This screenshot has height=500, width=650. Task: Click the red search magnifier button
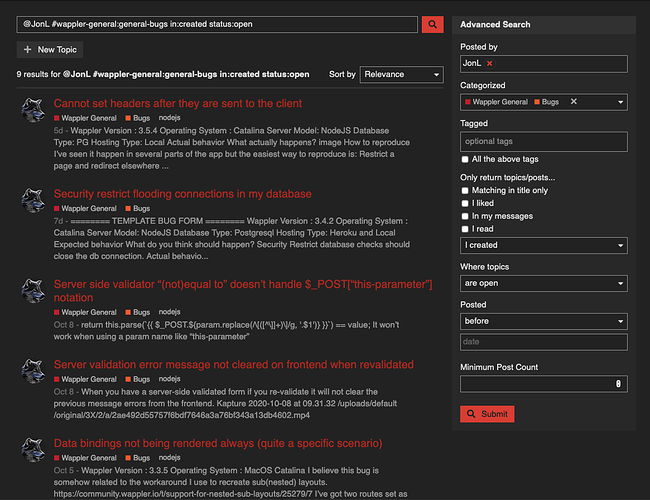point(432,24)
